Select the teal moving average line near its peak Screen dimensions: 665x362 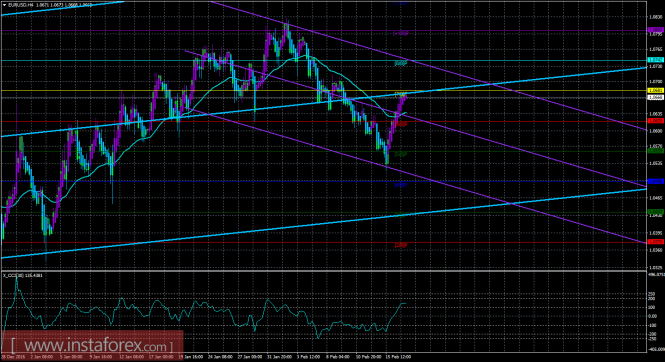(305, 56)
